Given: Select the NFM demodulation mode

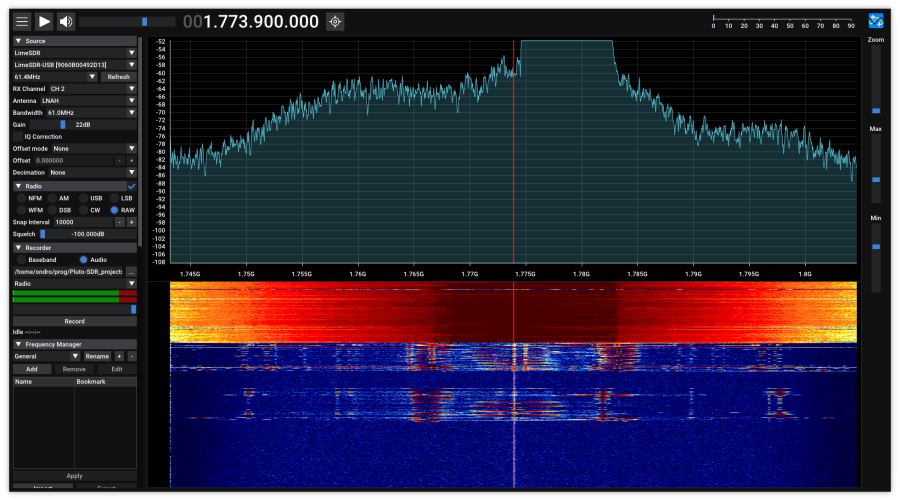Looking at the screenshot, I should [20, 198].
